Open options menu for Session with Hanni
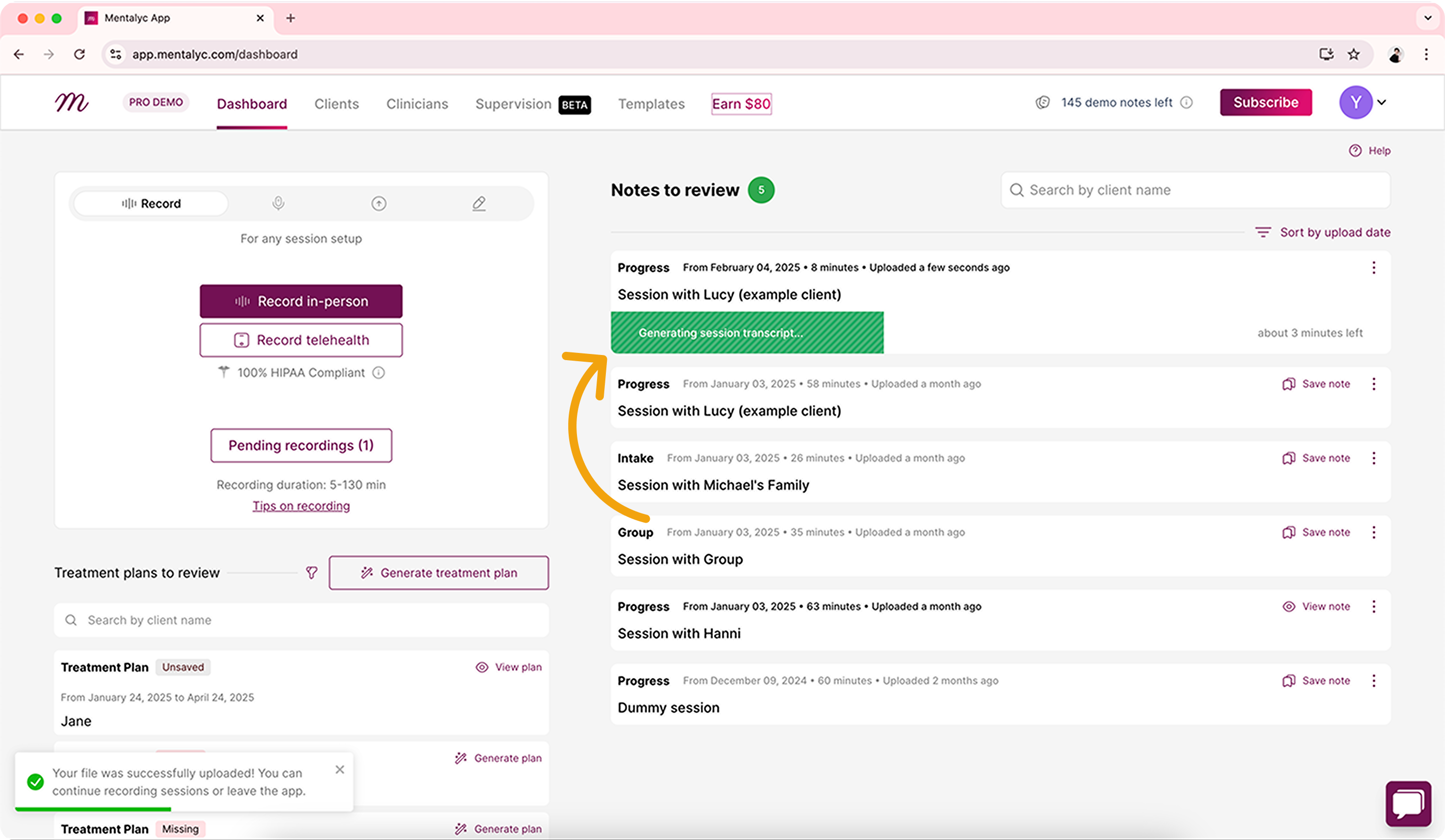 1373,607
